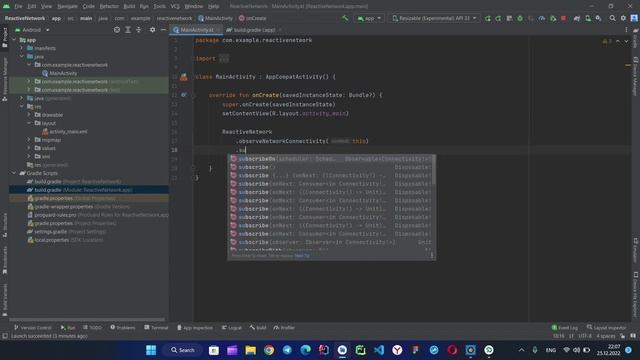Click the account avatar icon top right
640x360 pixels.
(x=634, y=18)
